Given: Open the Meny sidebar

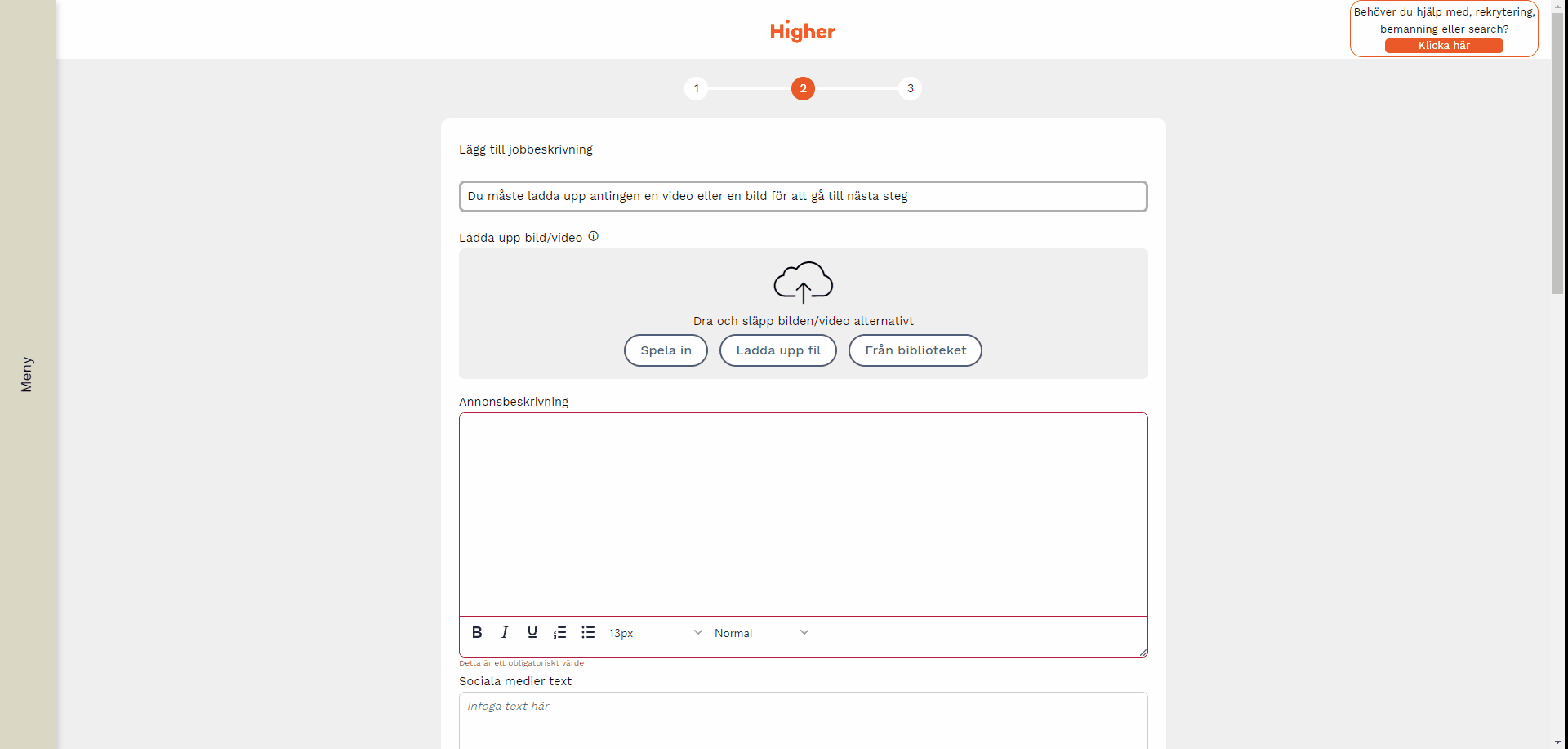Looking at the screenshot, I should click(x=27, y=374).
